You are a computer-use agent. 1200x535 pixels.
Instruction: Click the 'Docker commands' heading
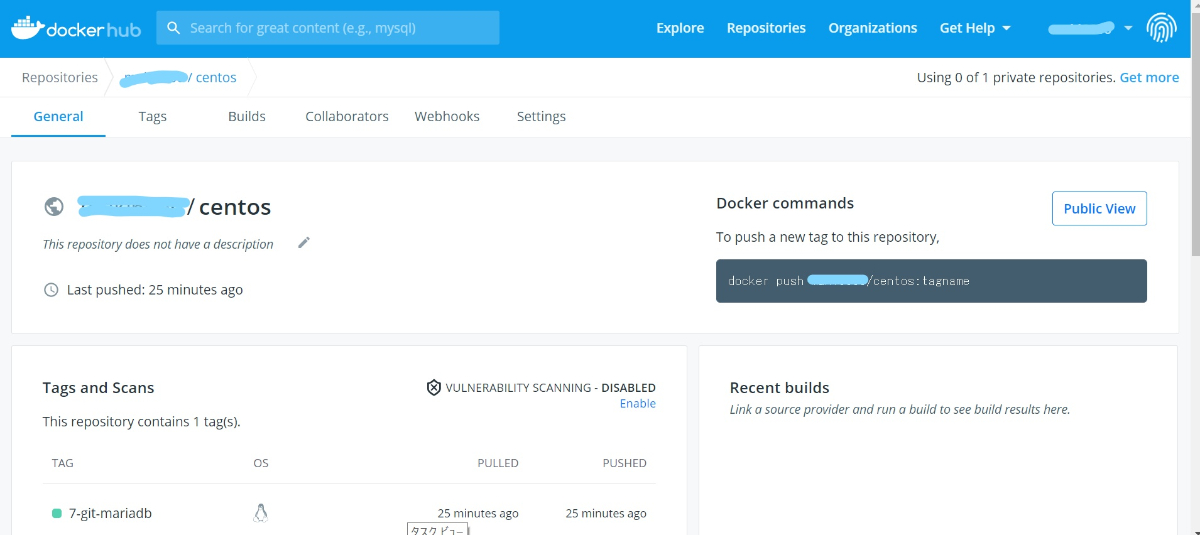click(x=785, y=203)
